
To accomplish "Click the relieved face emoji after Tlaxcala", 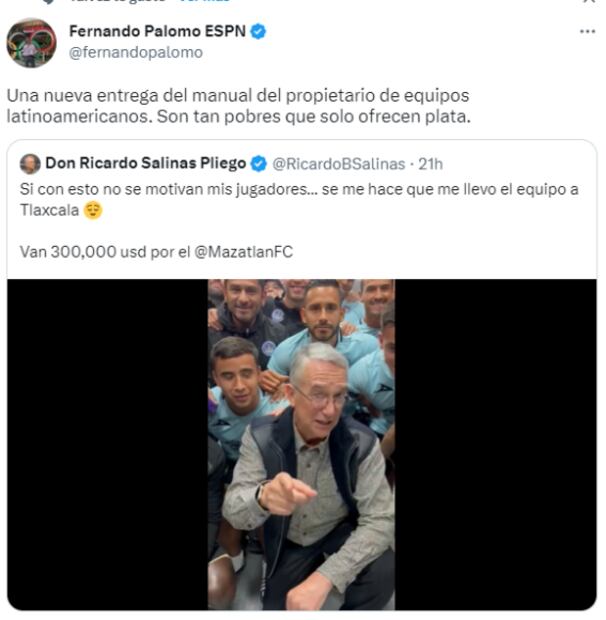I will coord(93,210).
